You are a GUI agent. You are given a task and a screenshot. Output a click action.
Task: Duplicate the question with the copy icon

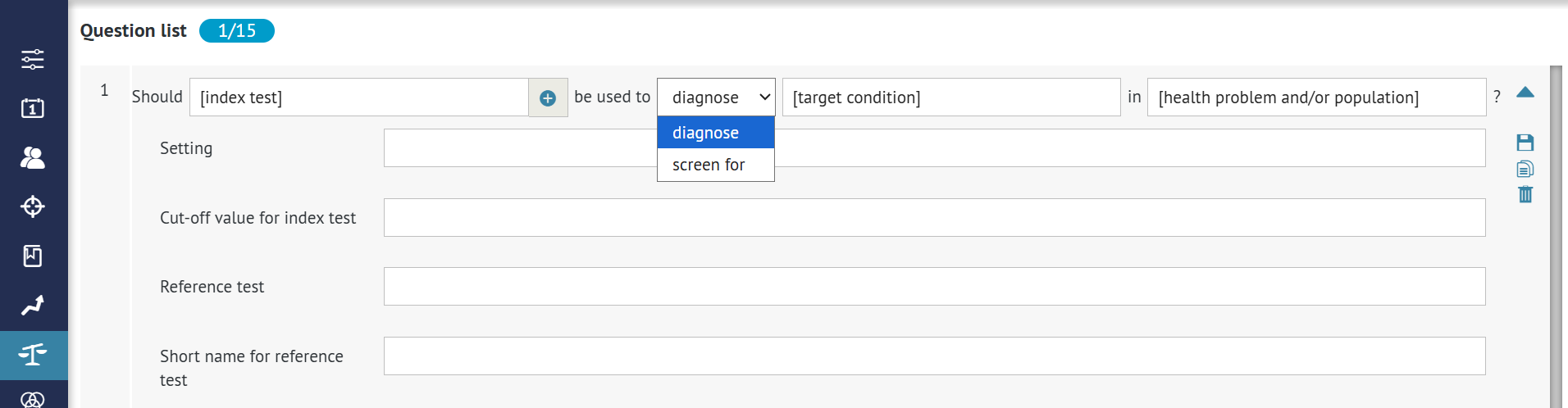coord(1525,169)
